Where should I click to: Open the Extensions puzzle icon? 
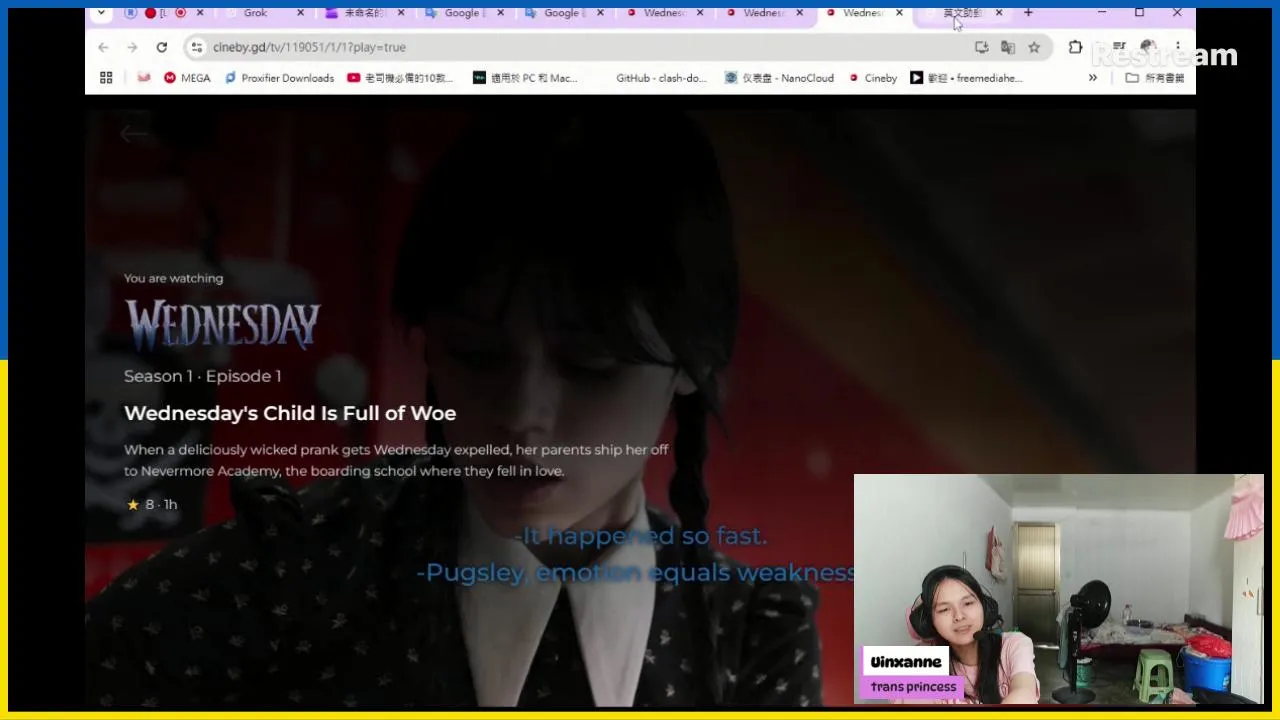coord(1075,47)
